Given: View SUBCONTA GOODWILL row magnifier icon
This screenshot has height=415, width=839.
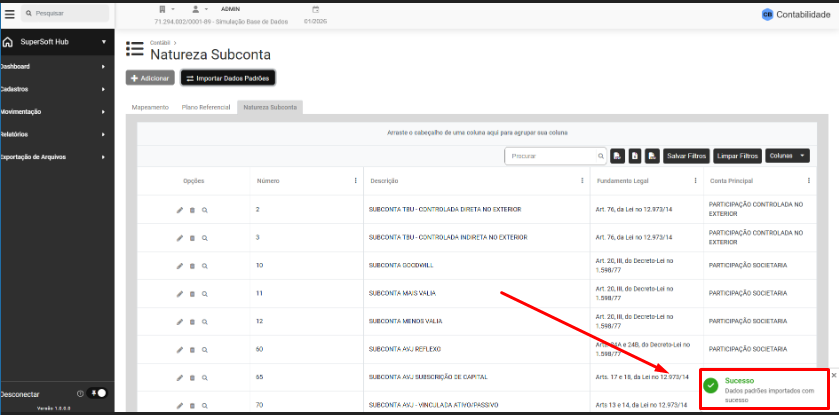Looking at the screenshot, I should click(204, 266).
